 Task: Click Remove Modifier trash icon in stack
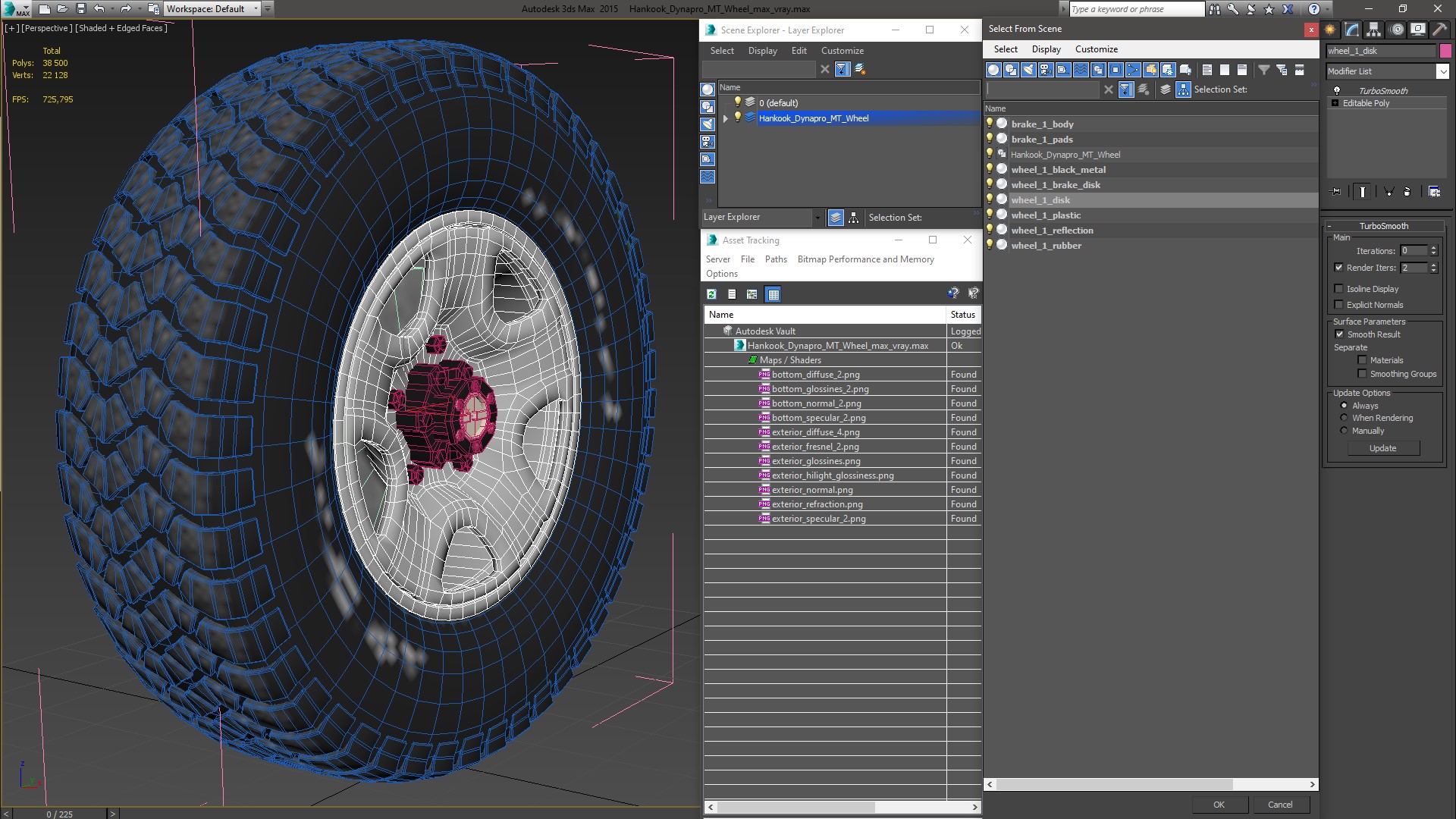[1407, 192]
